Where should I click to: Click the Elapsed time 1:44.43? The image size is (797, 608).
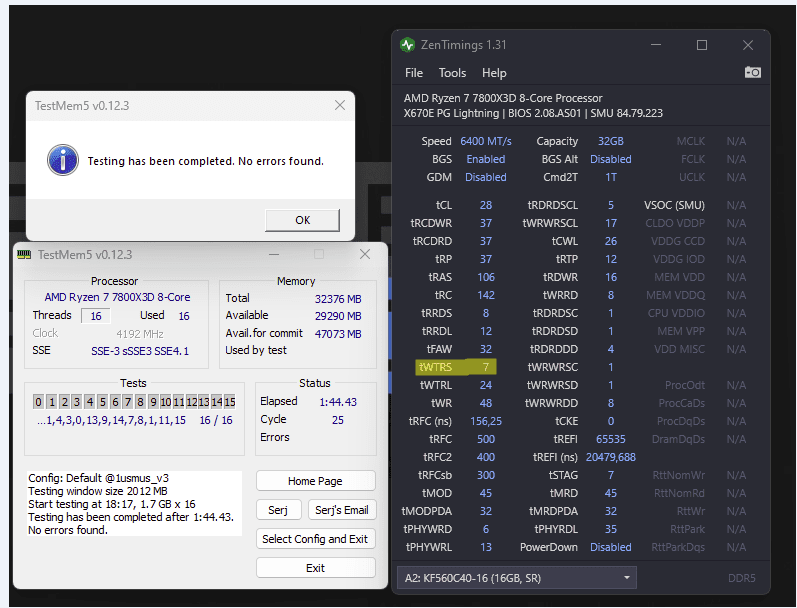[338, 402]
